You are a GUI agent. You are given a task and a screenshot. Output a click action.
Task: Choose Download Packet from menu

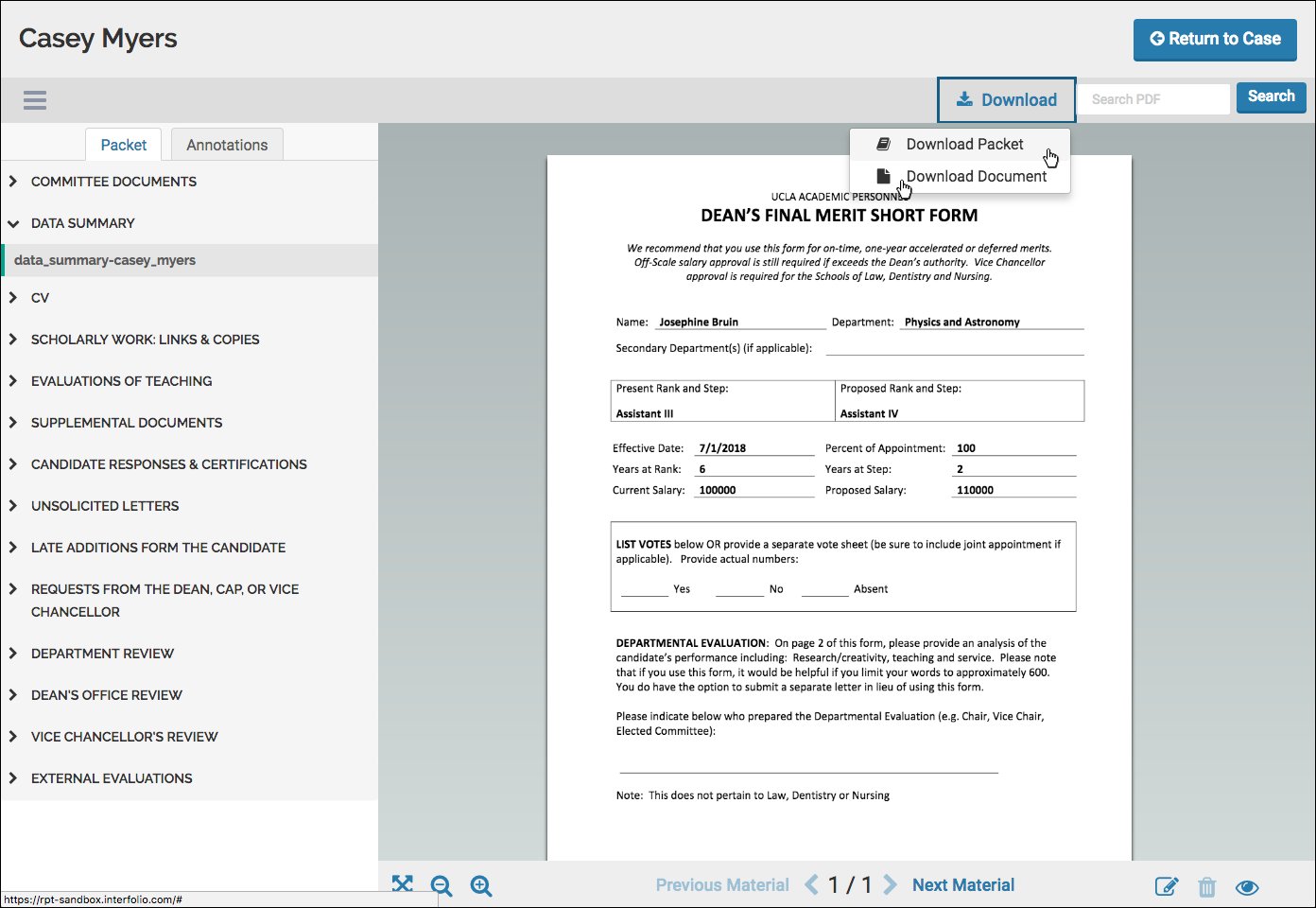960,144
